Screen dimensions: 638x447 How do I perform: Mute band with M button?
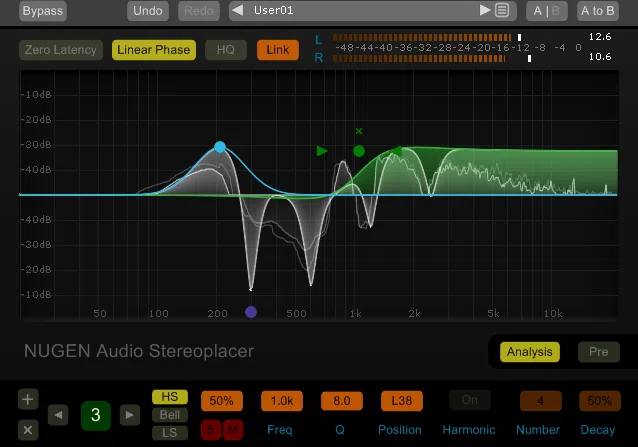233,430
